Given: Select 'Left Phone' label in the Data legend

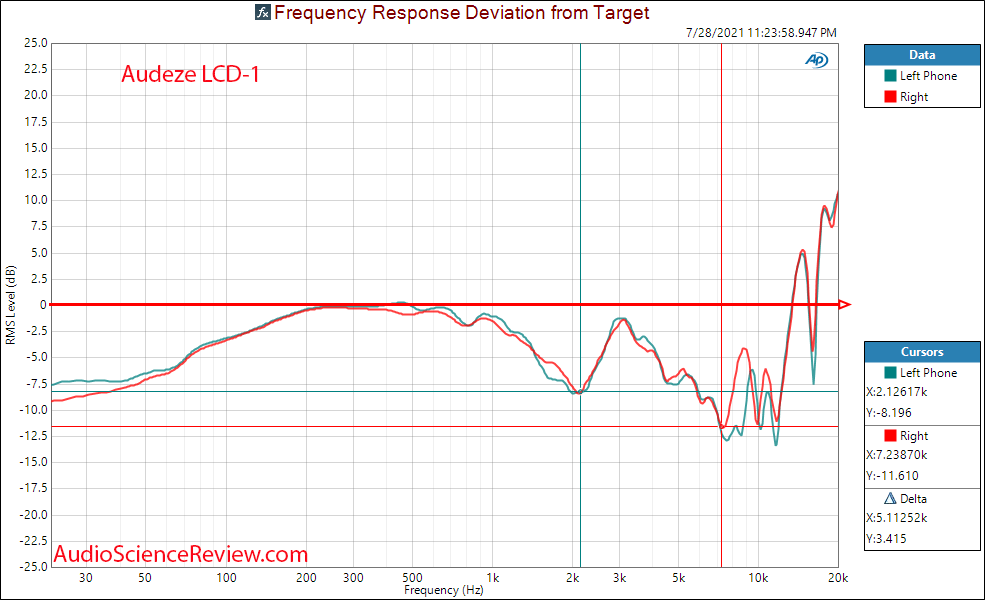Looking at the screenshot, I should coord(928,75).
